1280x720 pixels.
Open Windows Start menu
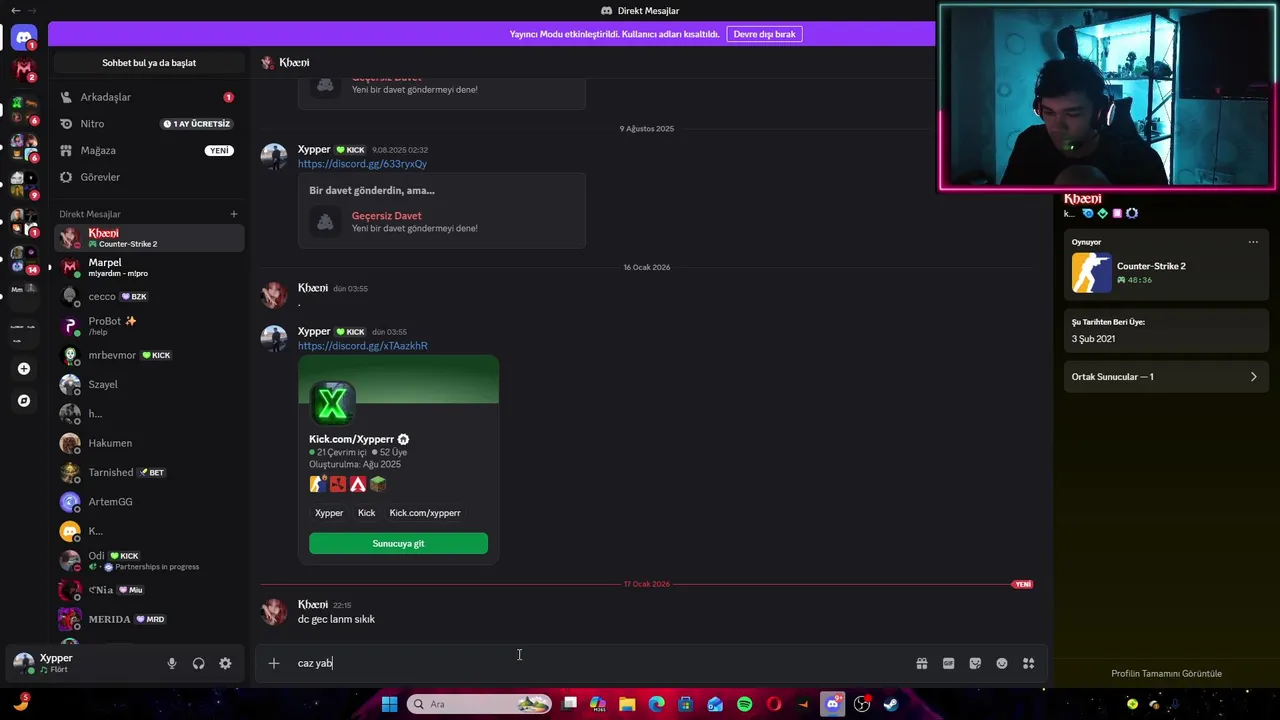tap(389, 704)
